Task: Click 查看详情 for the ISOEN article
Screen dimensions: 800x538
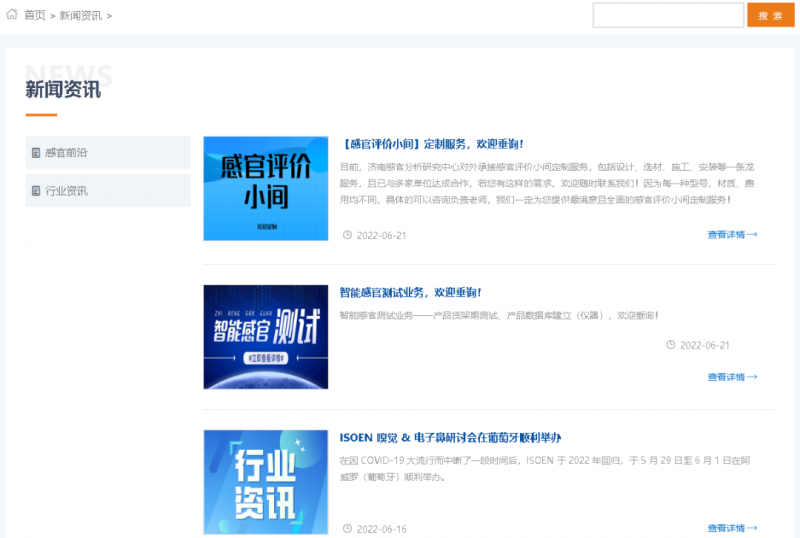Action: pos(732,528)
